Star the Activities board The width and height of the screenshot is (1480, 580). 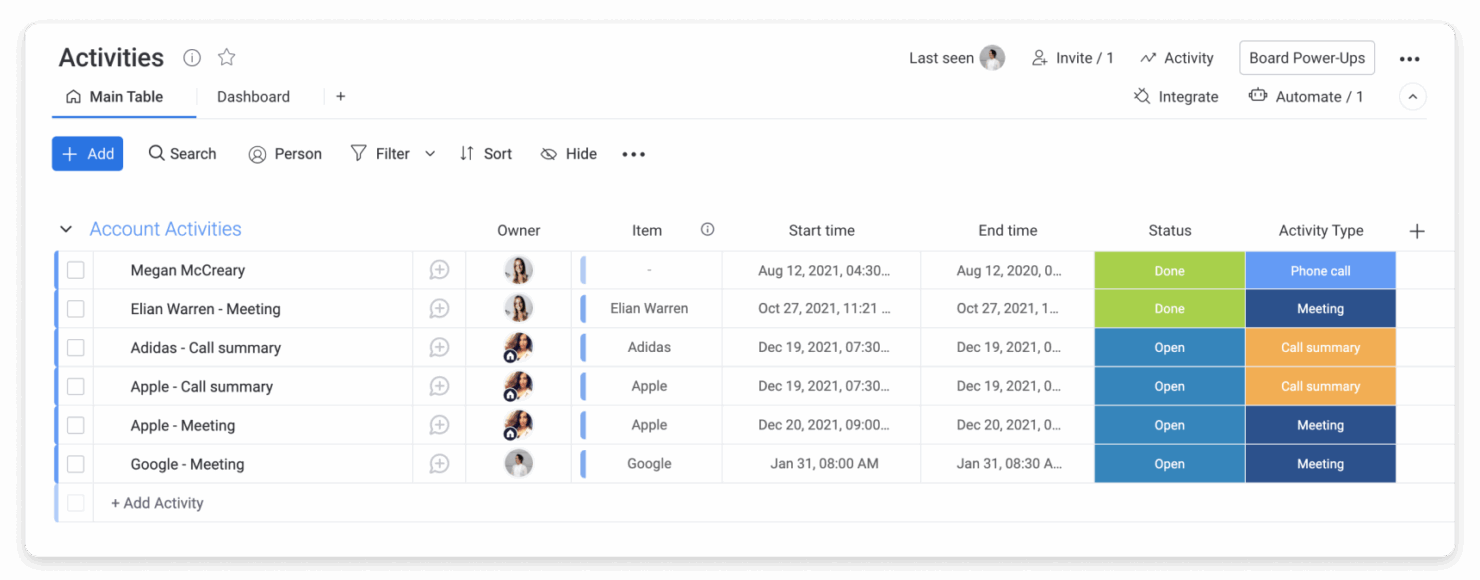click(226, 57)
